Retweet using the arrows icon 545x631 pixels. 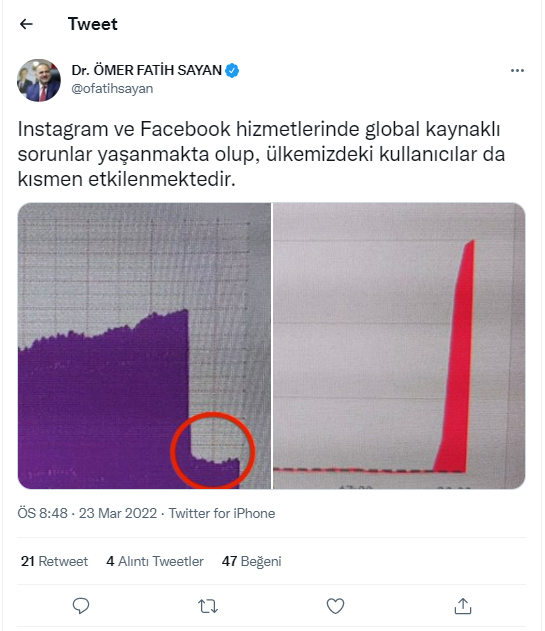(208, 606)
